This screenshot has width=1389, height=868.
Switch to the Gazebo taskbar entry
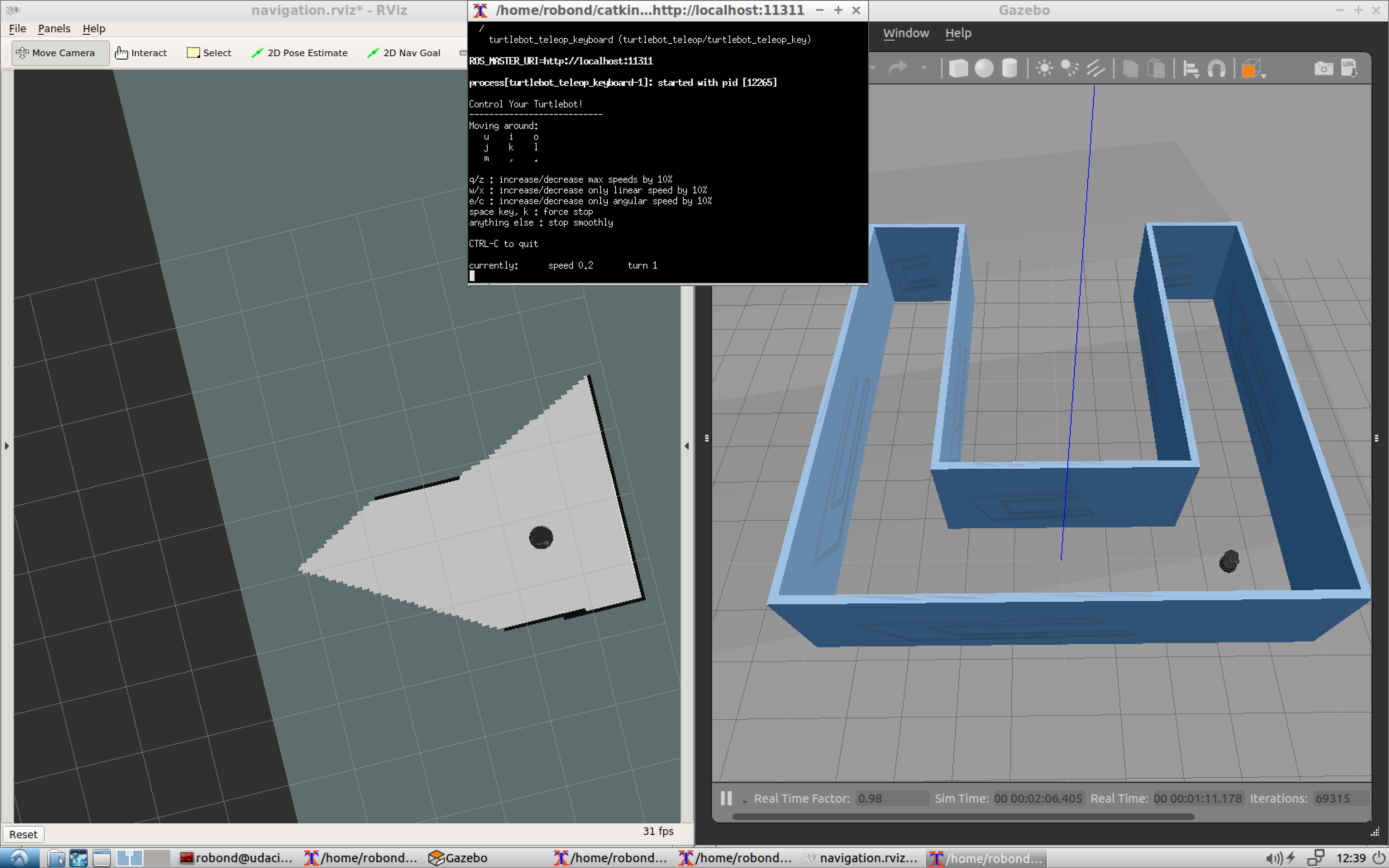point(458,858)
